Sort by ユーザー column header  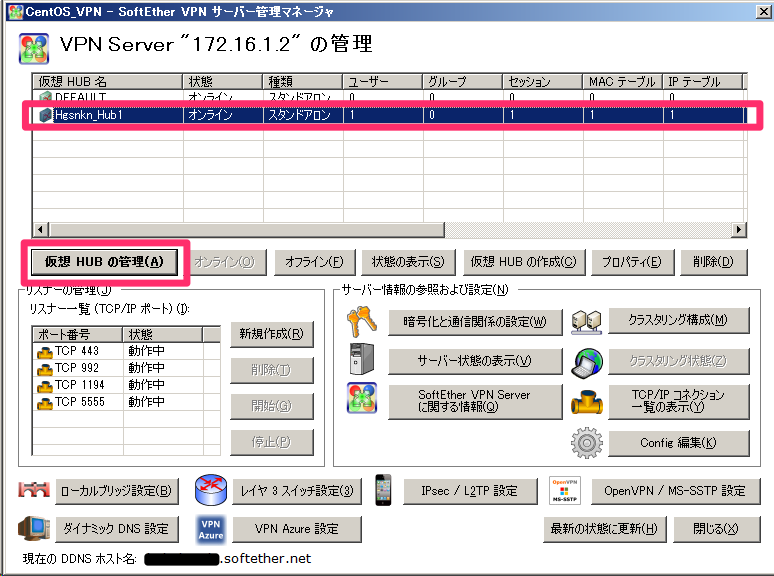(x=383, y=81)
